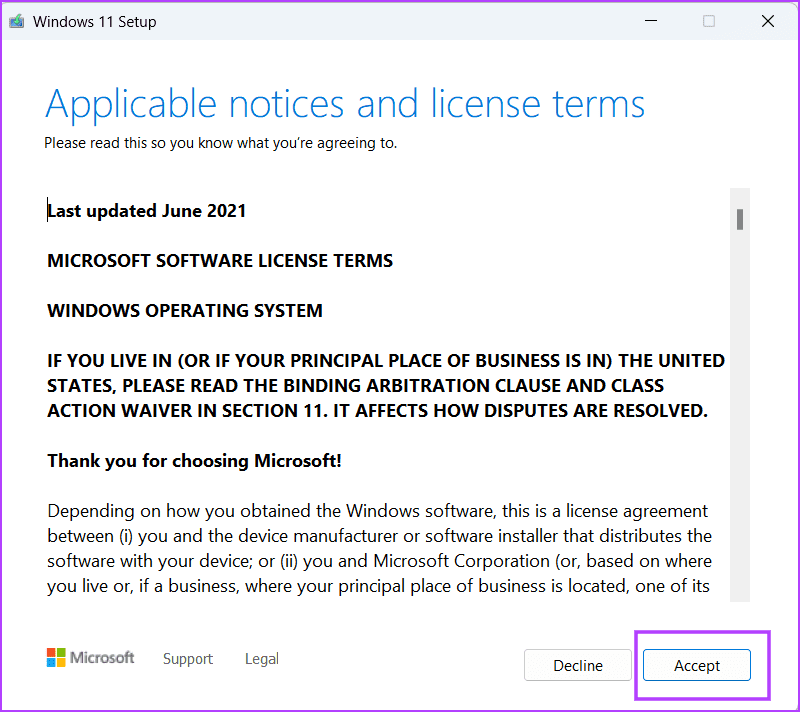
Task: Close the Windows 11 Setup window
Action: [x=767, y=21]
